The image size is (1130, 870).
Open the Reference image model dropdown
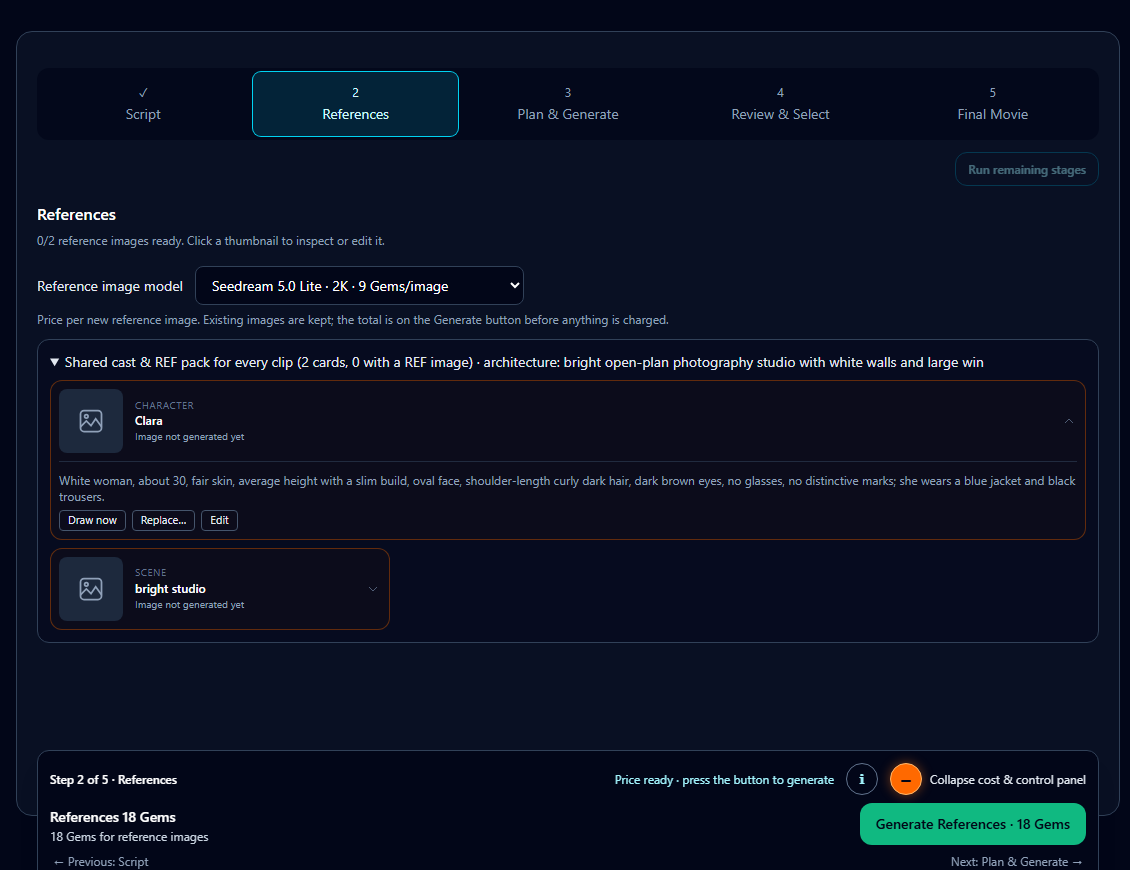tap(359, 286)
